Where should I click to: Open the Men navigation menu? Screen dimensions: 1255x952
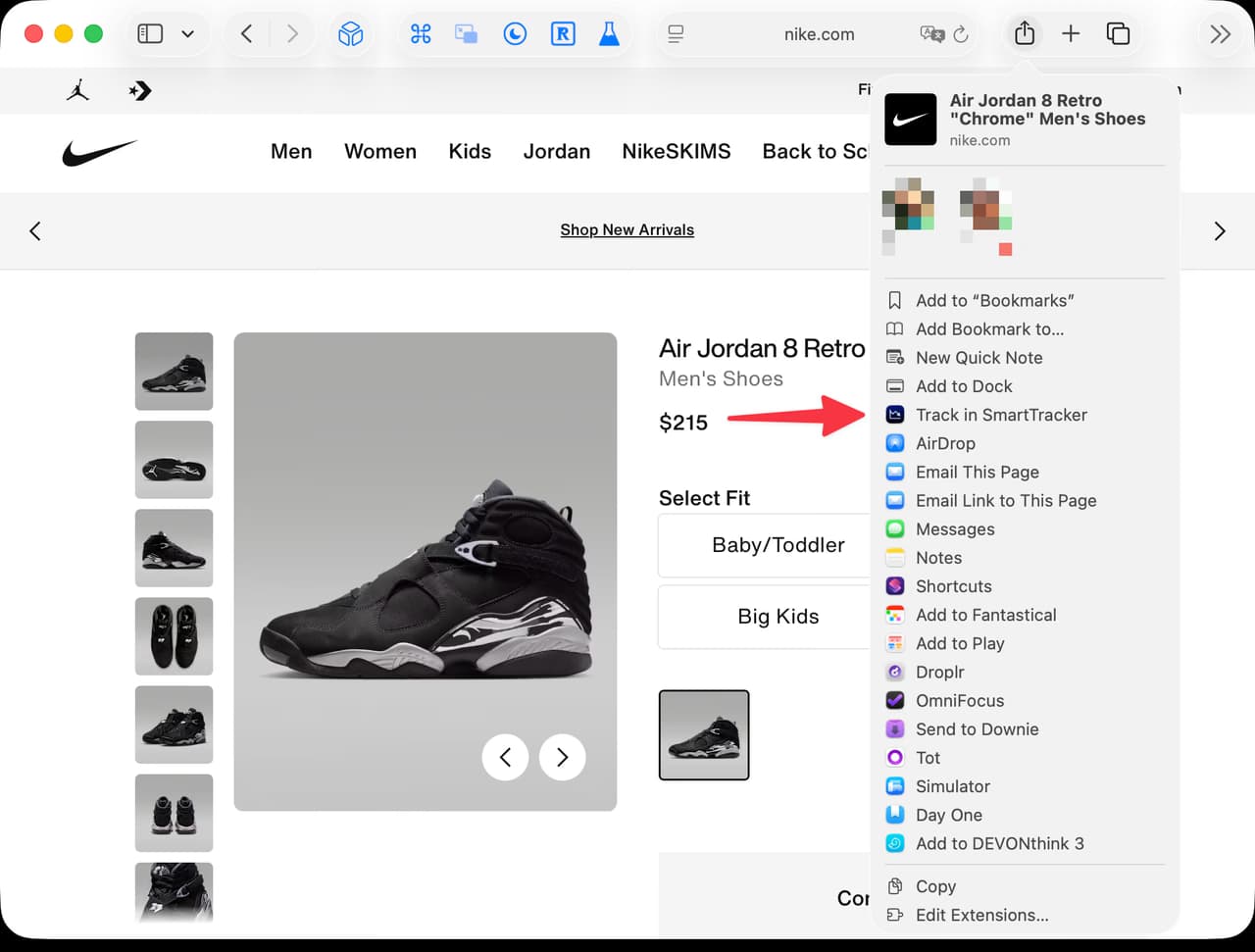pyautogui.click(x=291, y=151)
